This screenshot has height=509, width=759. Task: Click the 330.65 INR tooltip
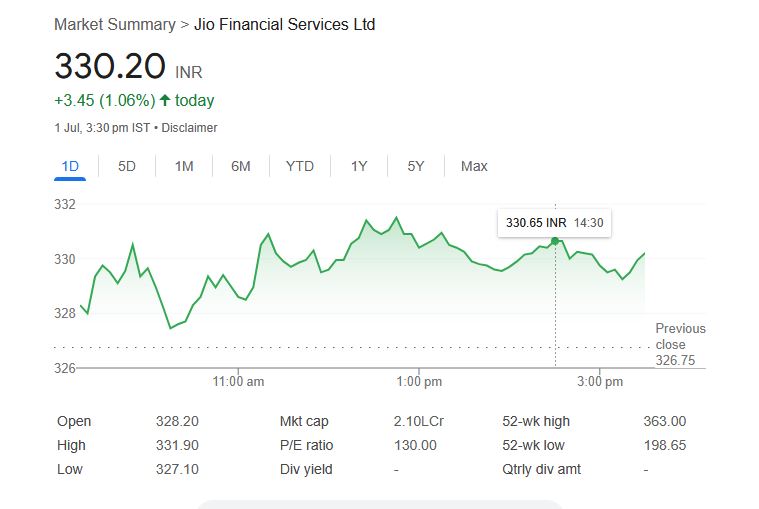click(554, 223)
